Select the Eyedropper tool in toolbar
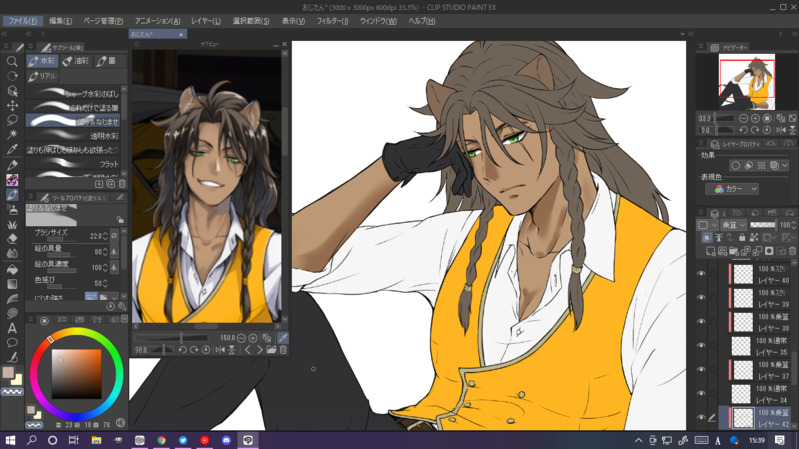This screenshot has width=799, height=449. [12, 149]
